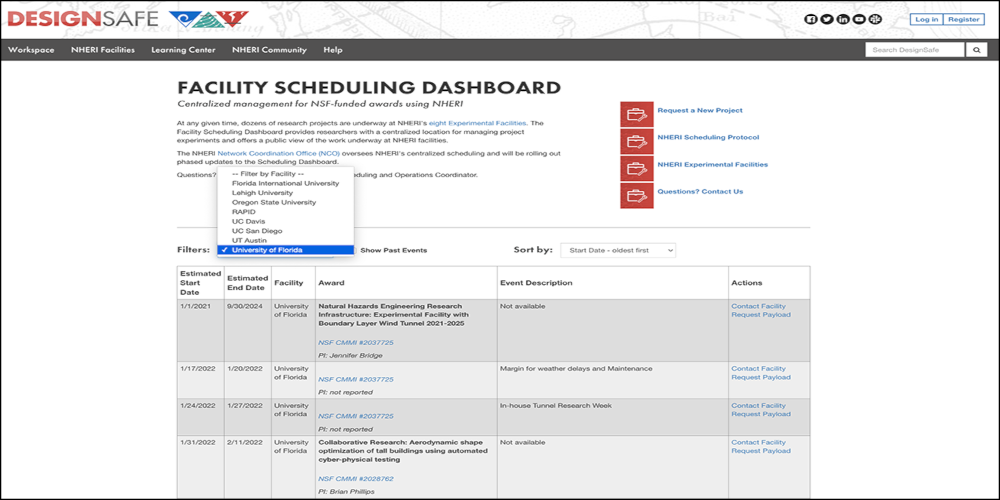Click red briefcase icon for NHERI Experimental Facilities
Screen dimensions: 1000x500
(x=636, y=168)
